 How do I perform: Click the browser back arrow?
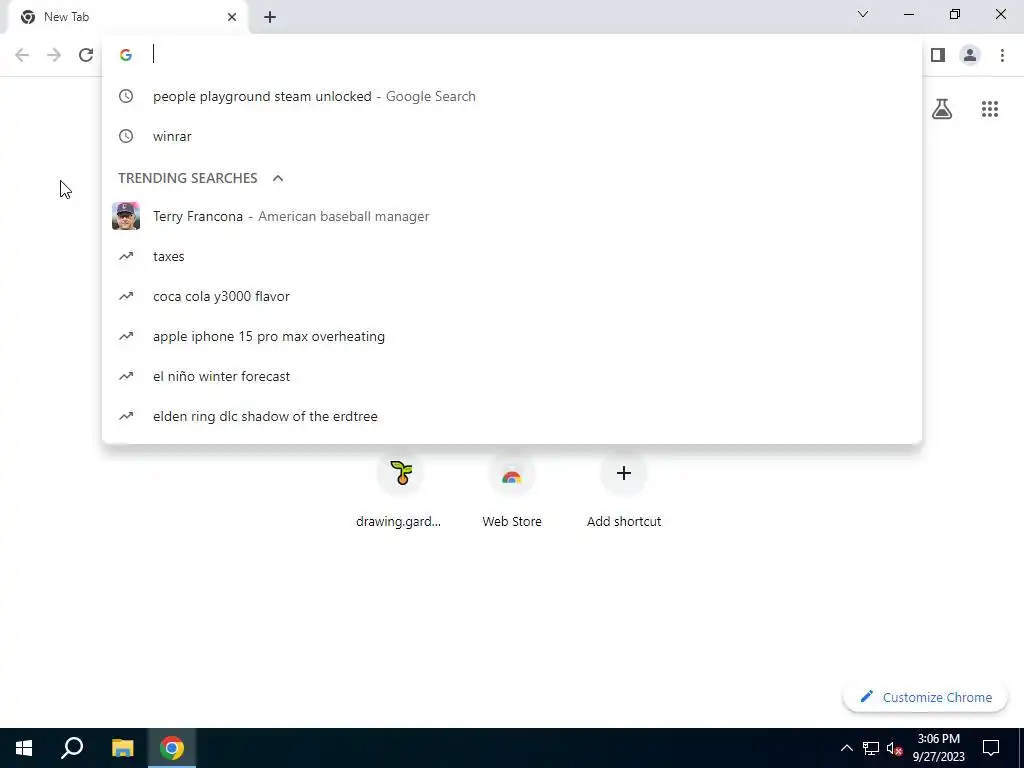(x=22, y=55)
